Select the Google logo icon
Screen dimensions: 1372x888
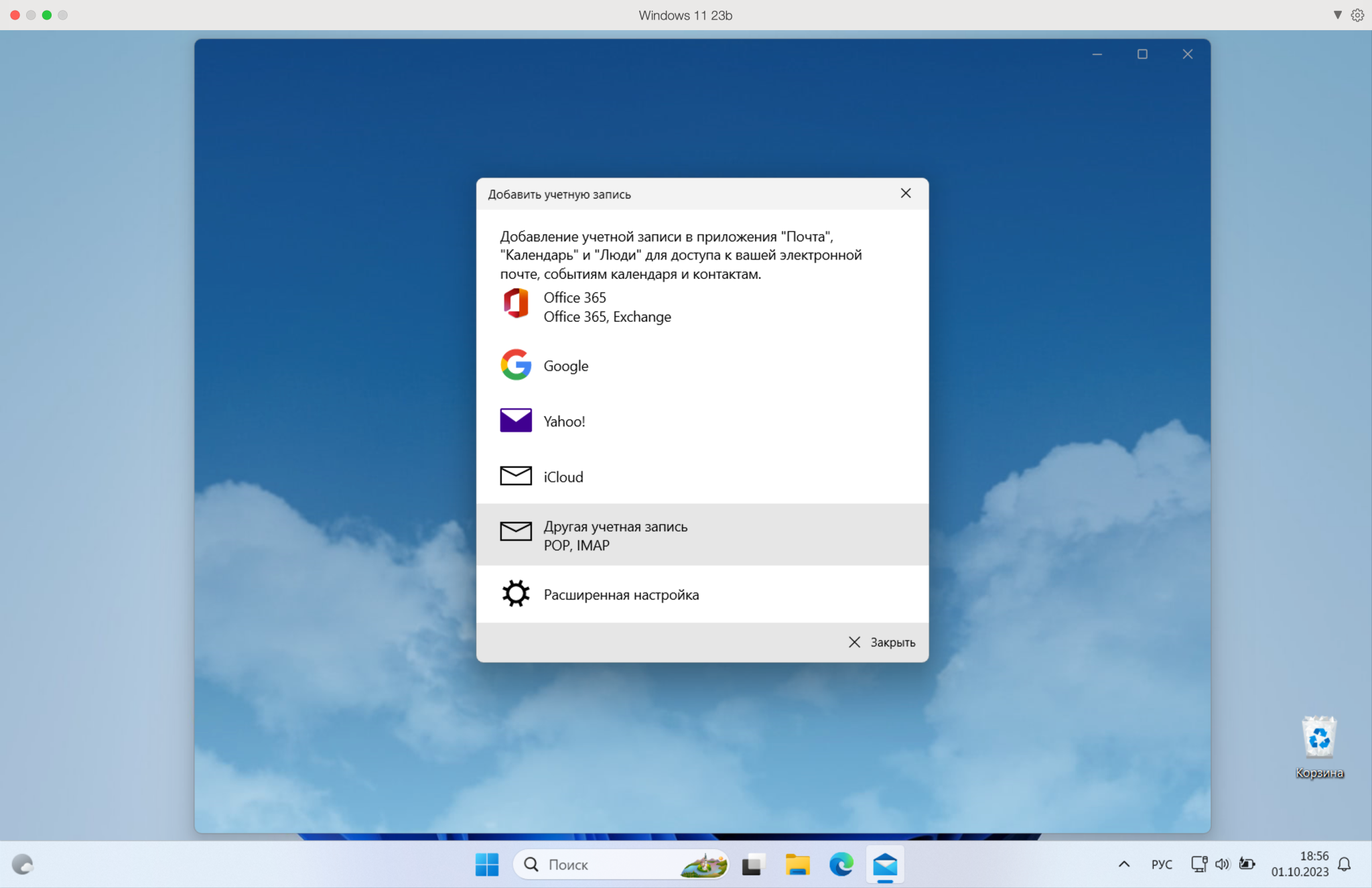coord(516,365)
